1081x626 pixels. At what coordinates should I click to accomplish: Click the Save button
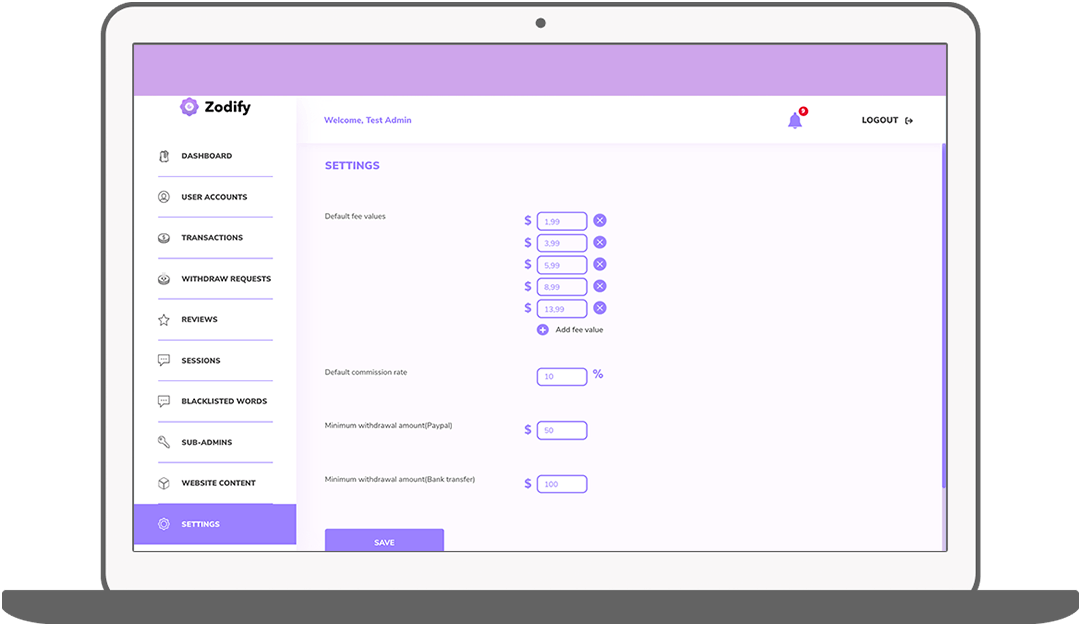pos(384,541)
